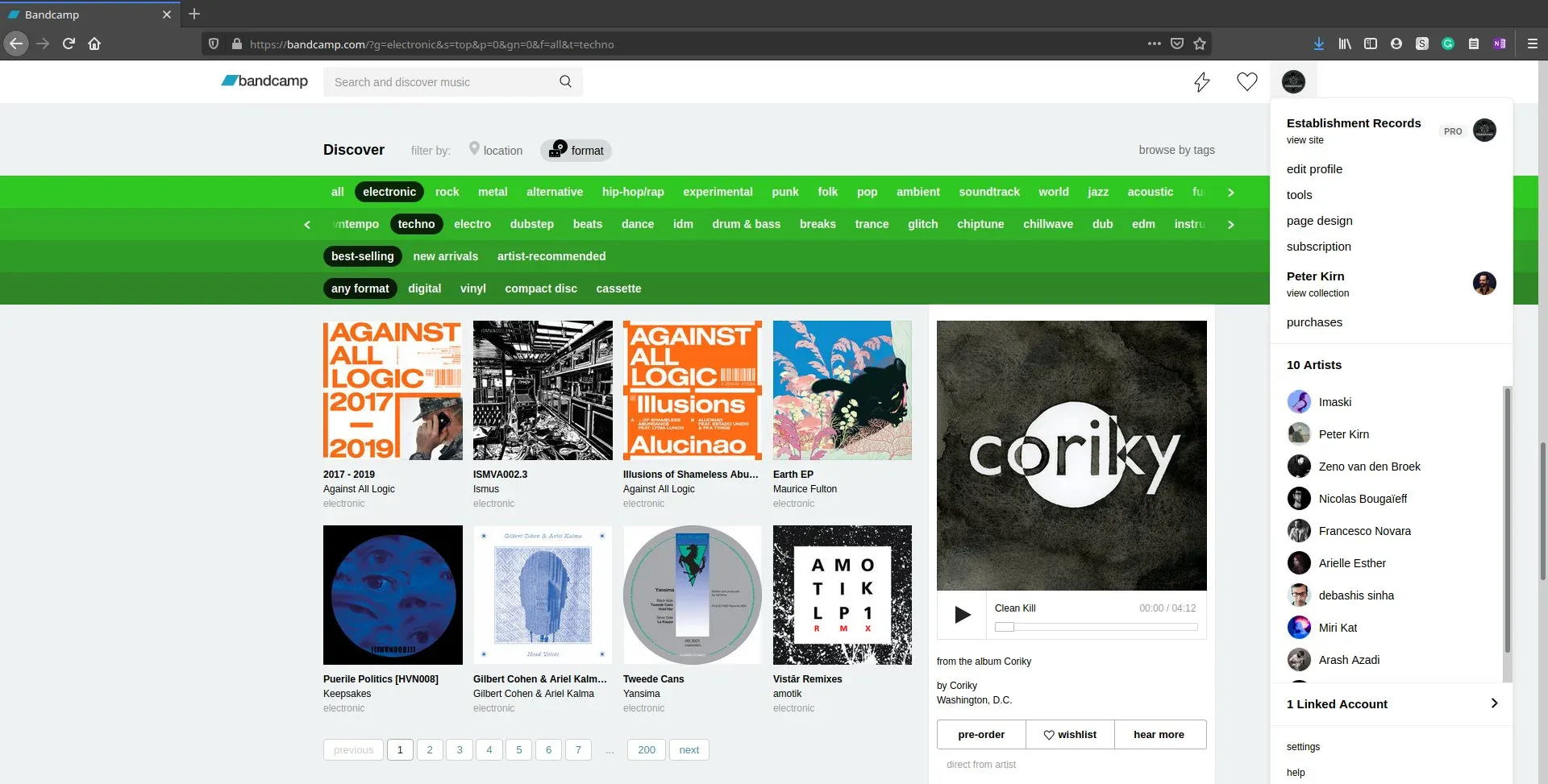Image resolution: width=1548 pixels, height=784 pixels.
Task: Click the hear more button
Action: tap(1159, 735)
